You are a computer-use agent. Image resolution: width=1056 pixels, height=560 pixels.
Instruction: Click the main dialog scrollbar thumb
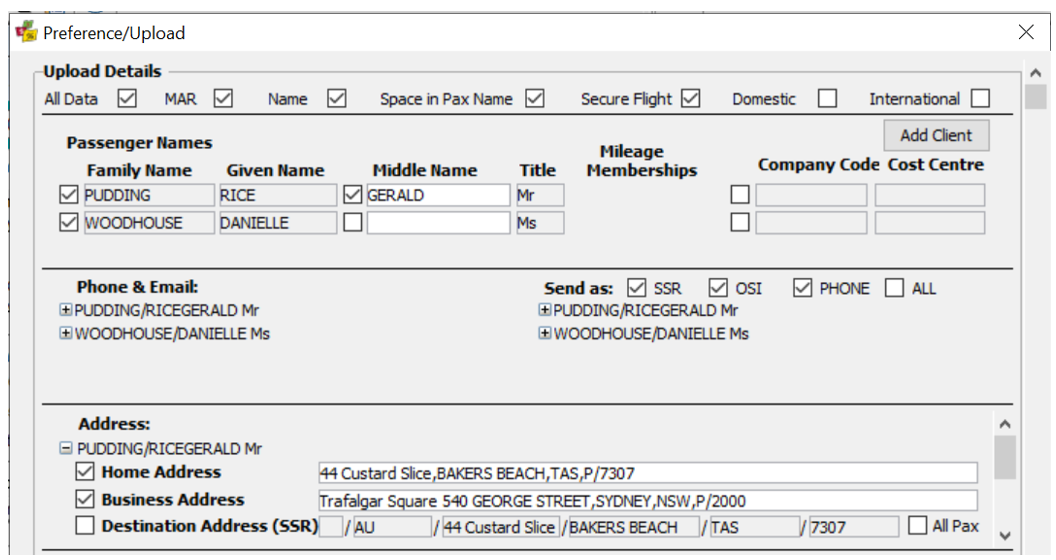coord(1036,96)
